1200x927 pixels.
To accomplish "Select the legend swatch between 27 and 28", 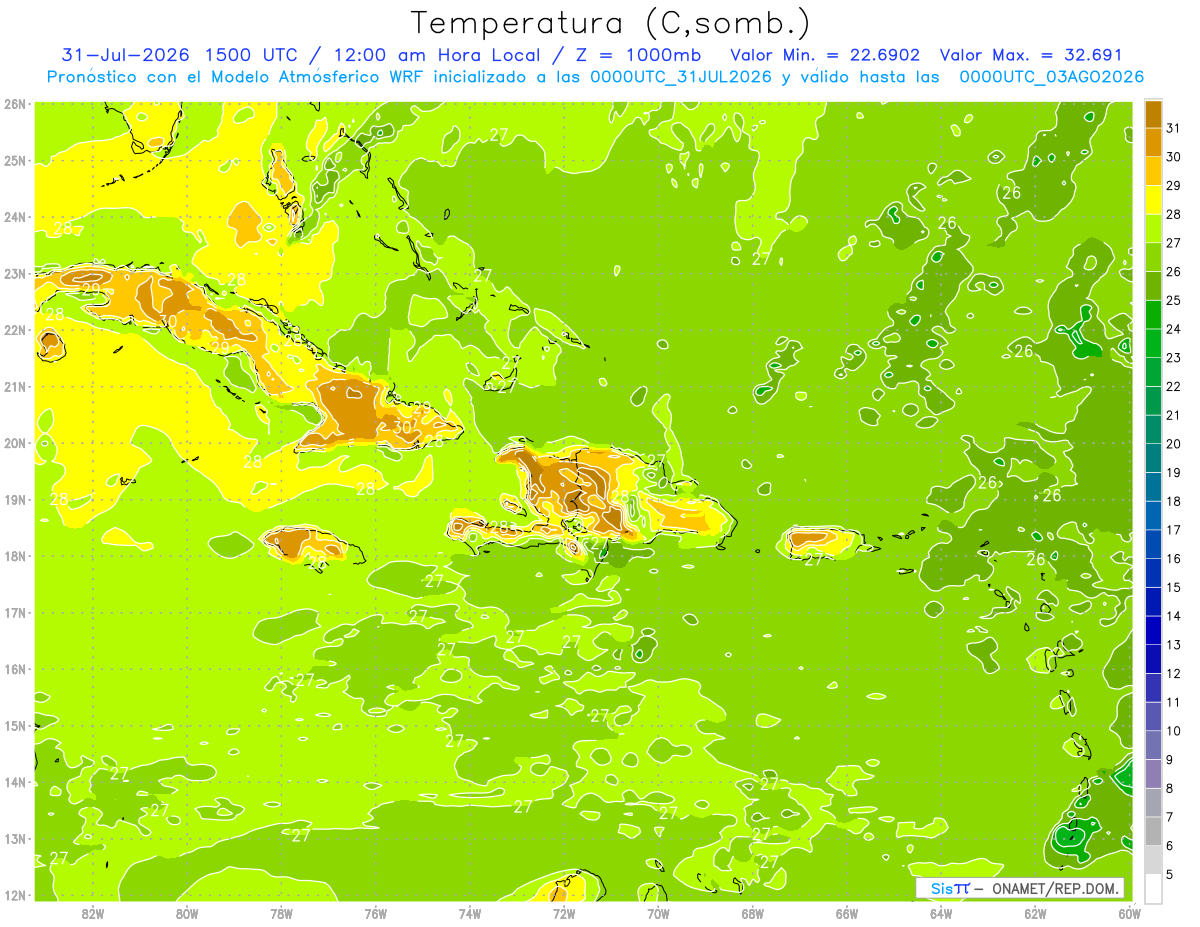I will click(x=1153, y=228).
